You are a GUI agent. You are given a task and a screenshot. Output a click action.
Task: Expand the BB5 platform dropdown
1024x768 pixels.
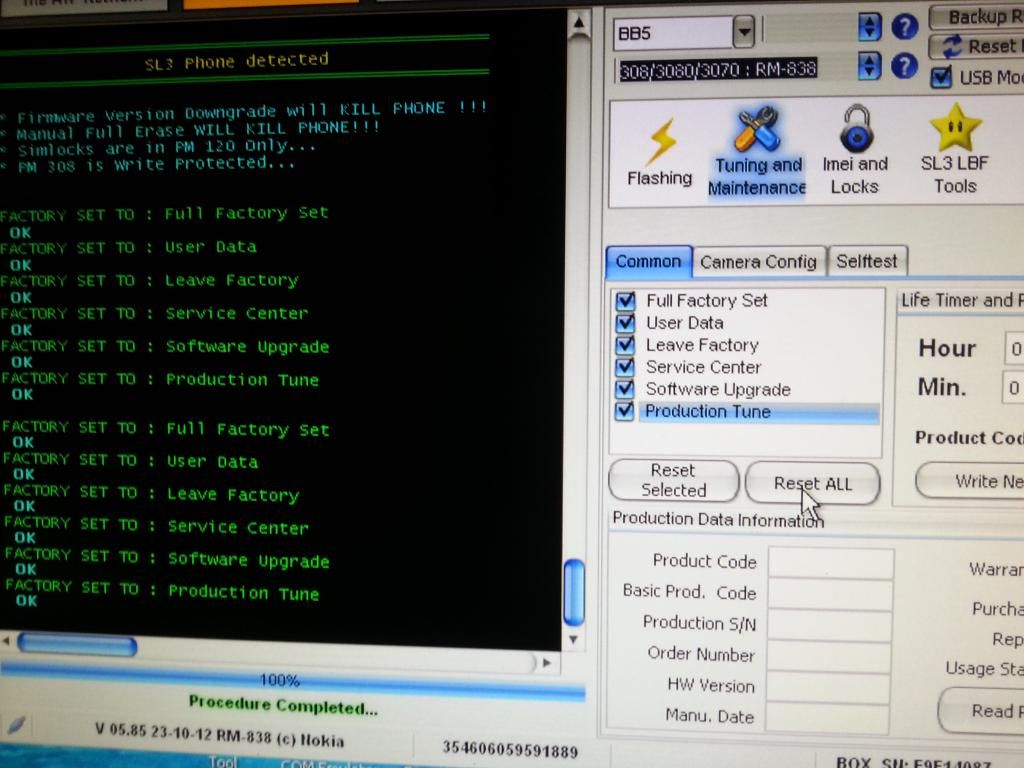pyautogui.click(x=743, y=34)
